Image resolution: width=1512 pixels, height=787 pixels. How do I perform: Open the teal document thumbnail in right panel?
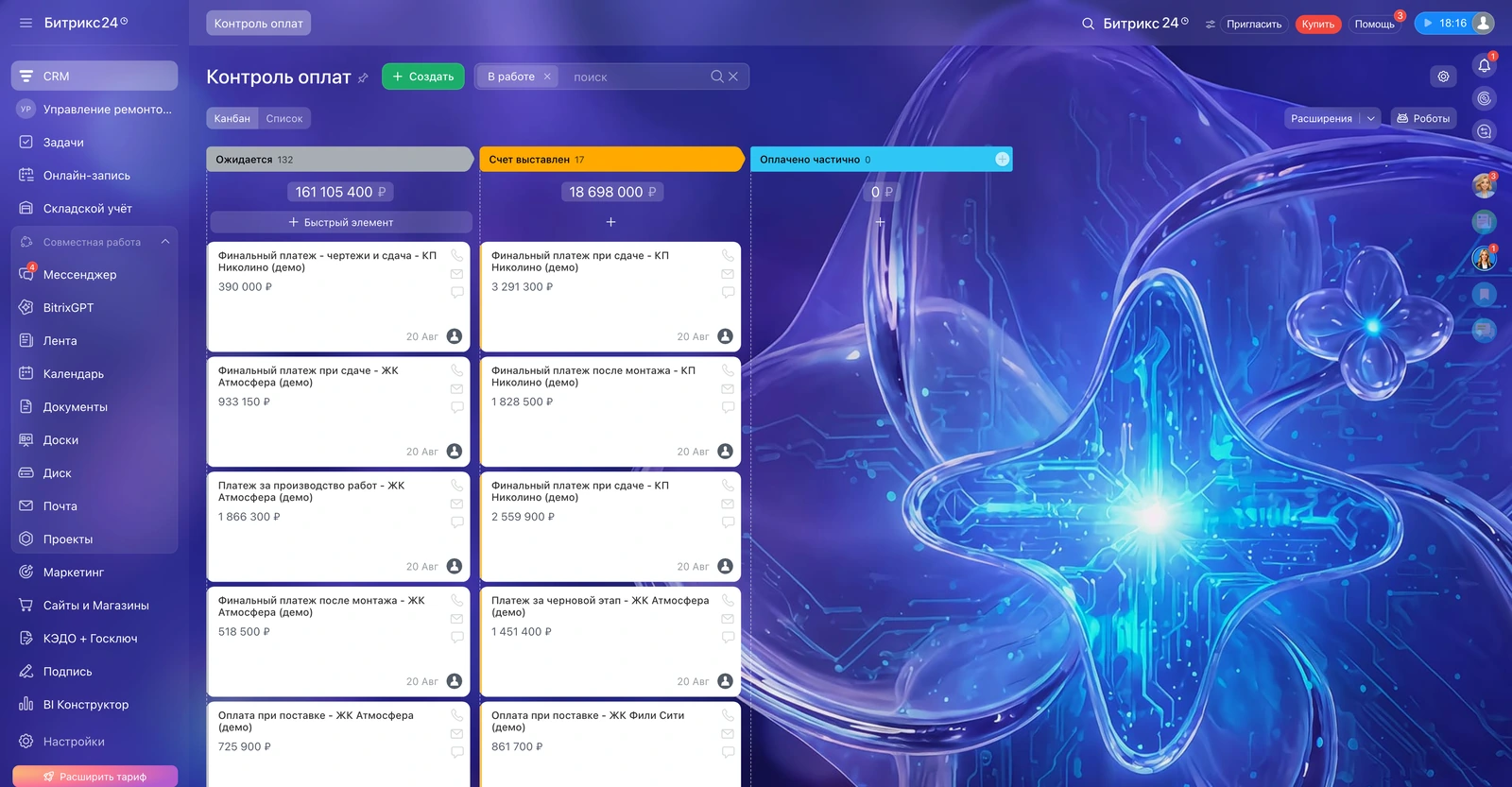(1485, 222)
